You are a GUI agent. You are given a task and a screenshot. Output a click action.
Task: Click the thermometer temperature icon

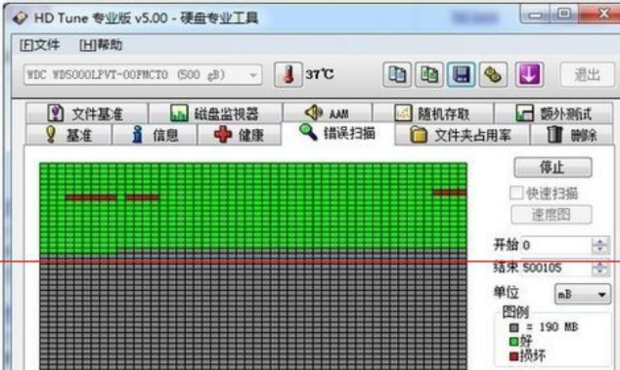click(x=288, y=74)
